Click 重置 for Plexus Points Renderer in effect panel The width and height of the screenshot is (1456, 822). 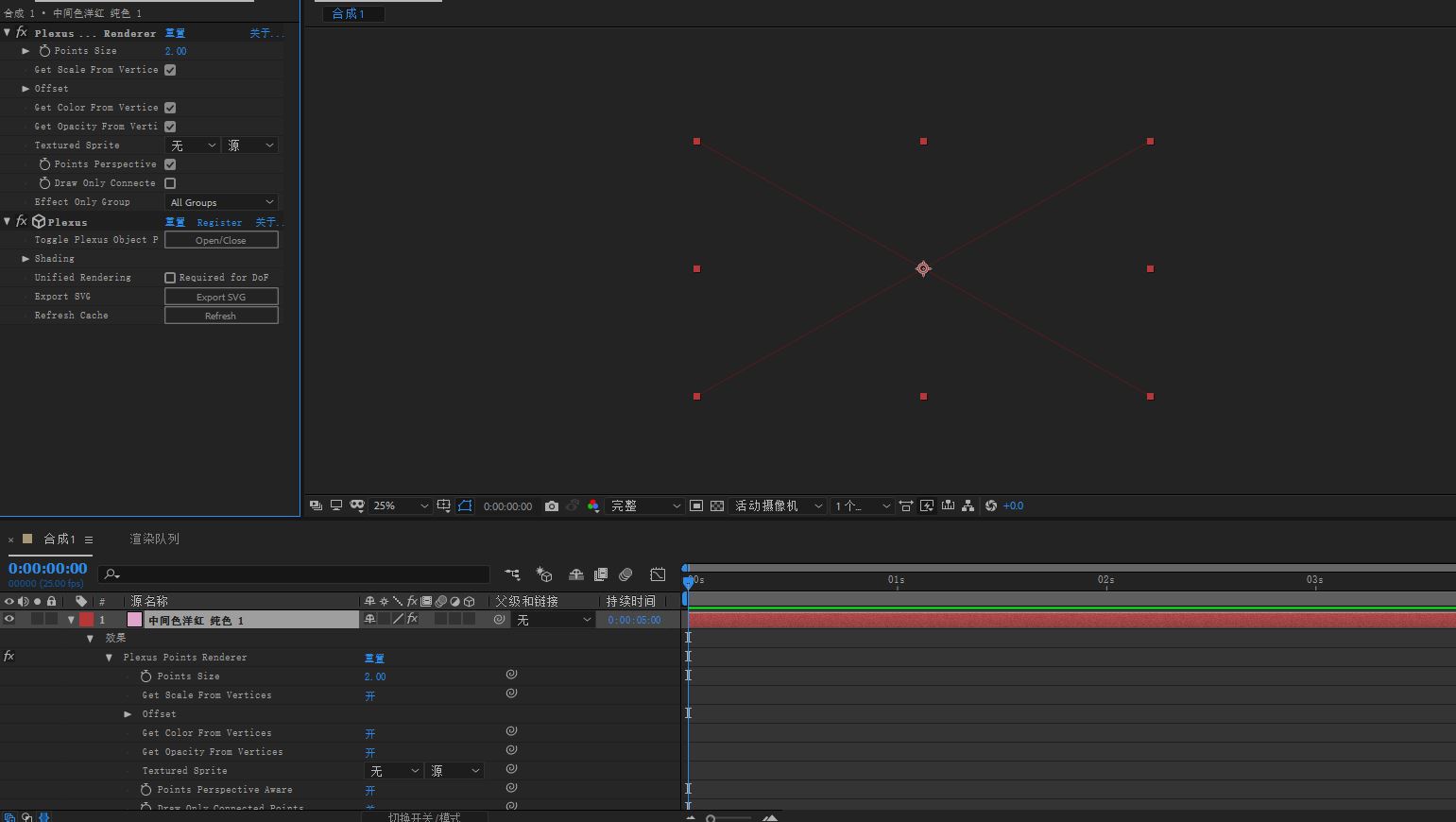(x=175, y=33)
